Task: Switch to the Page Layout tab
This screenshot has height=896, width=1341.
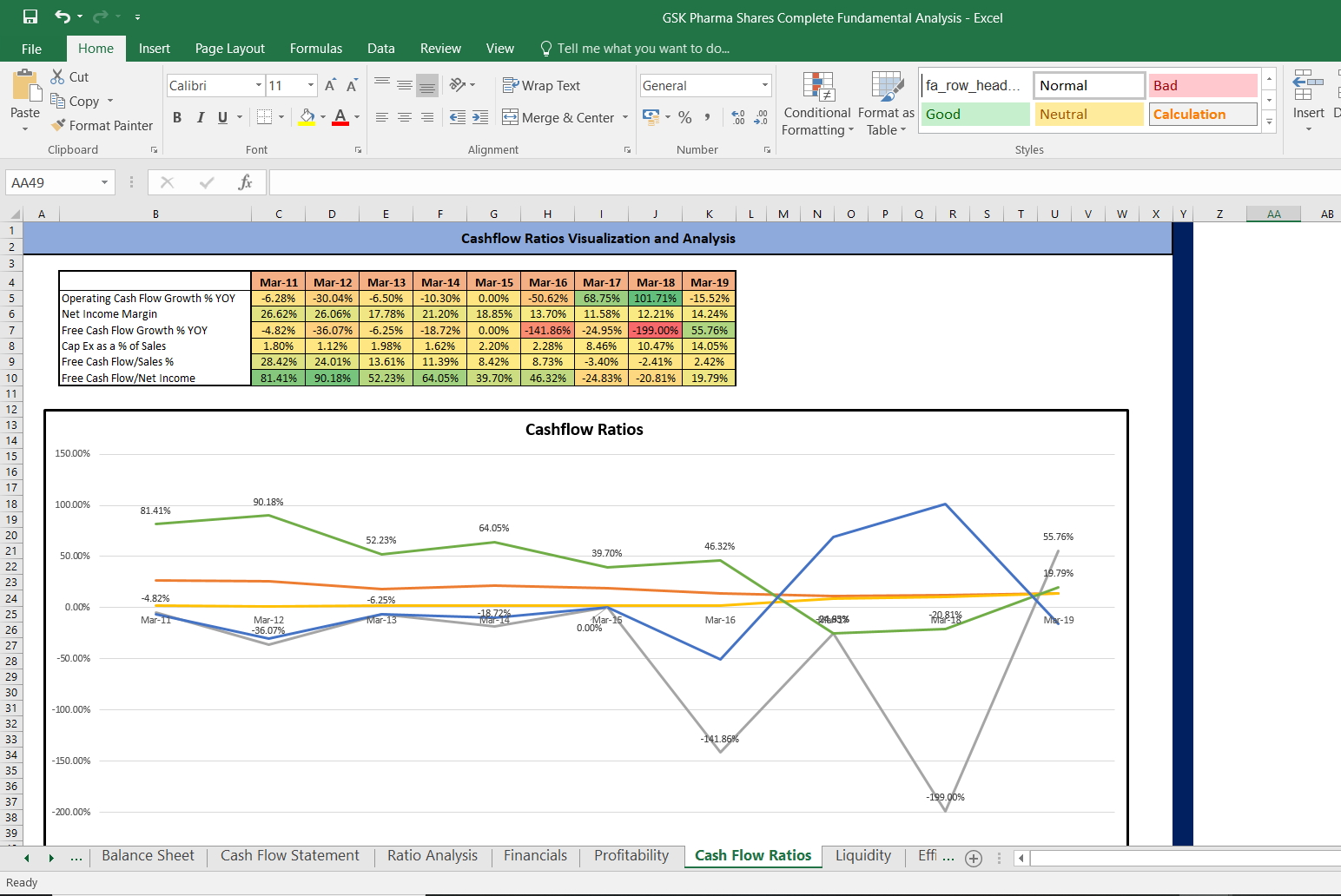Action: pyautogui.click(x=230, y=49)
